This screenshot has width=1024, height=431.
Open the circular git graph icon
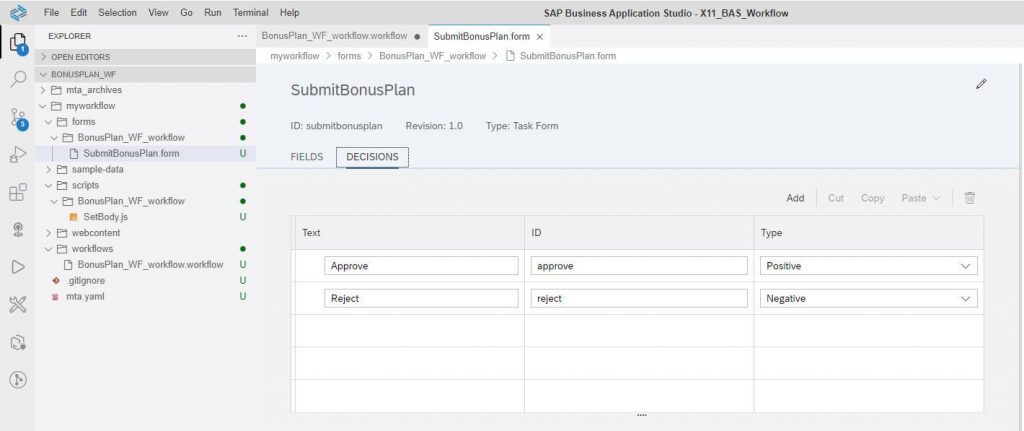point(18,379)
